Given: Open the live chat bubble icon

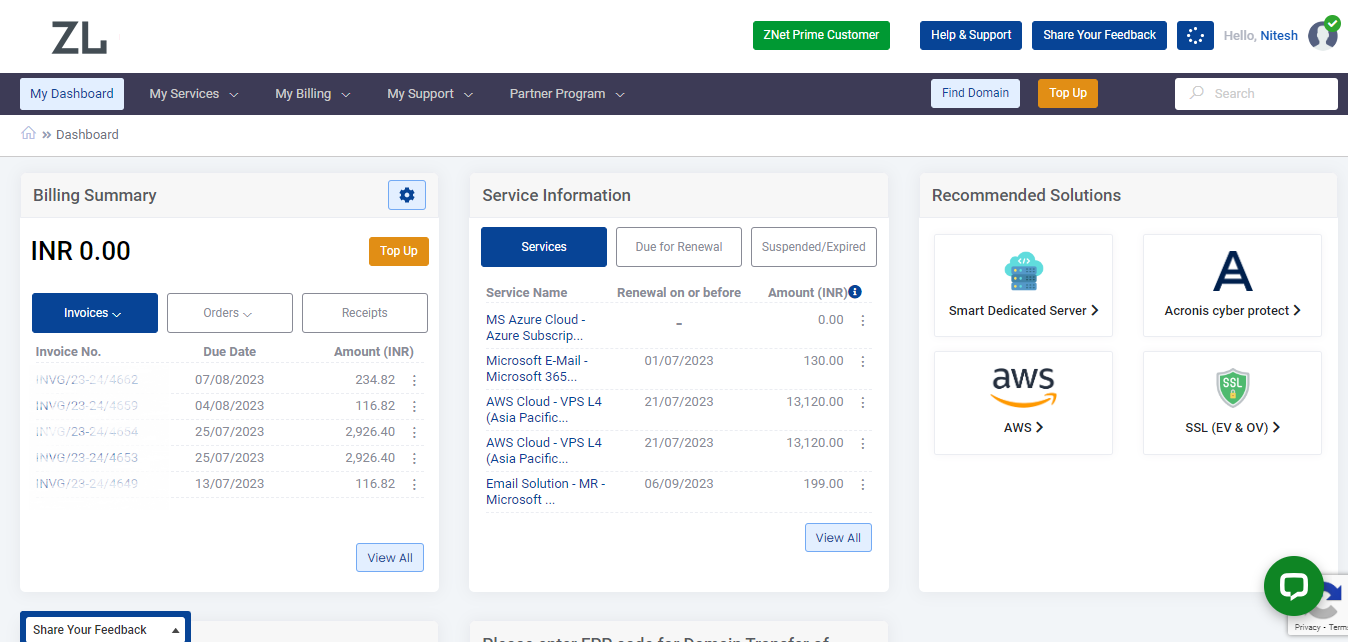Looking at the screenshot, I should (x=1293, y=585).
